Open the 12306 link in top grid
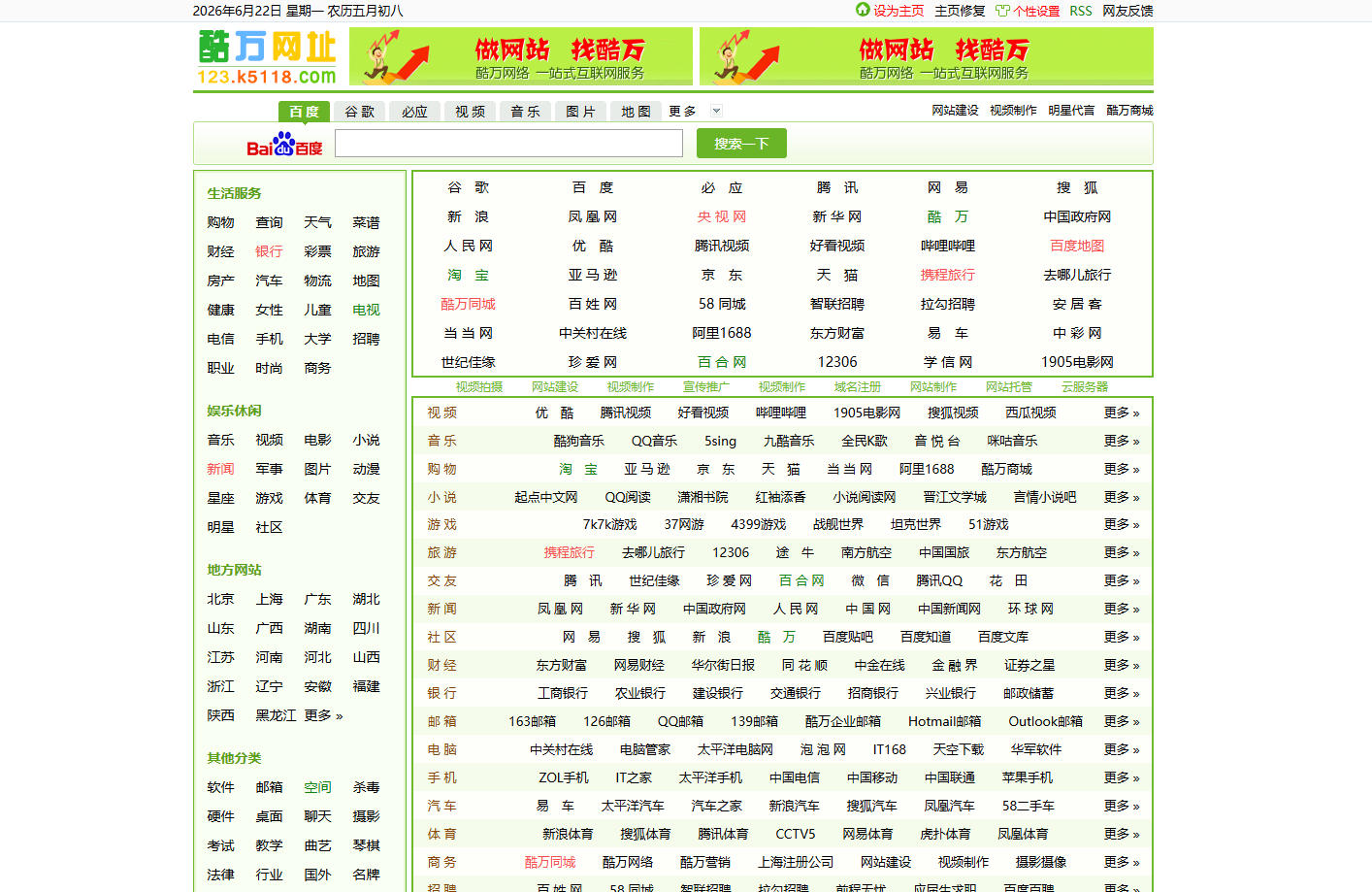 [837, 362]
